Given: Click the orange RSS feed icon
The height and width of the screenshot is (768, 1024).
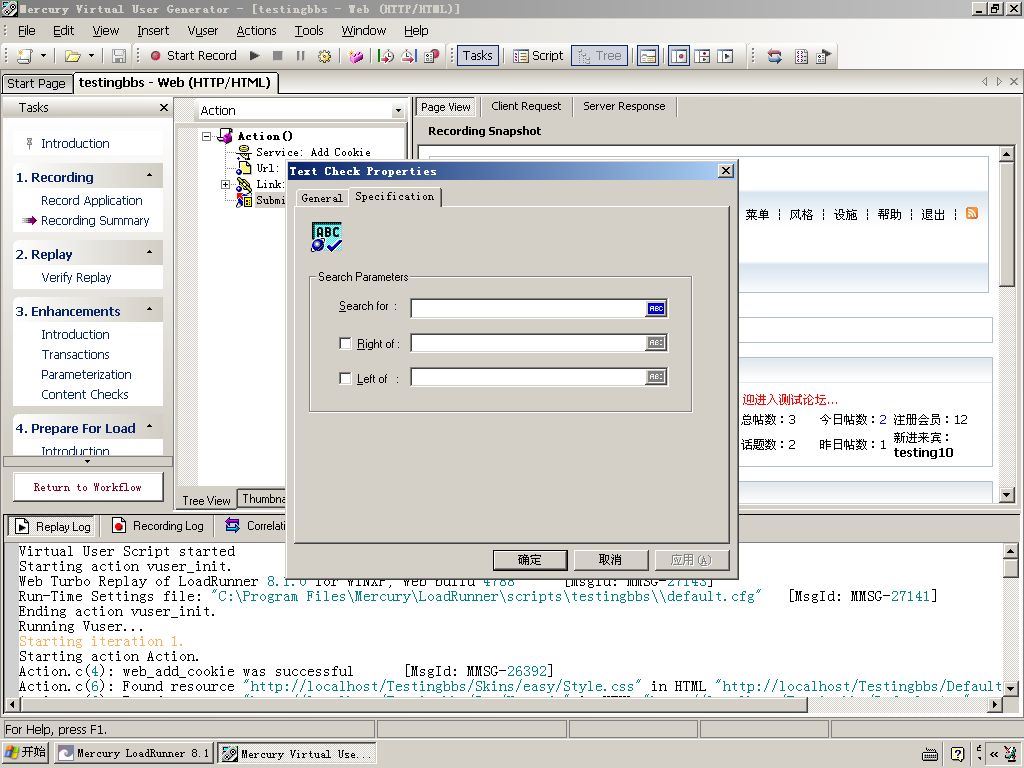Looking at the screenshot, I should click(972, 214).
